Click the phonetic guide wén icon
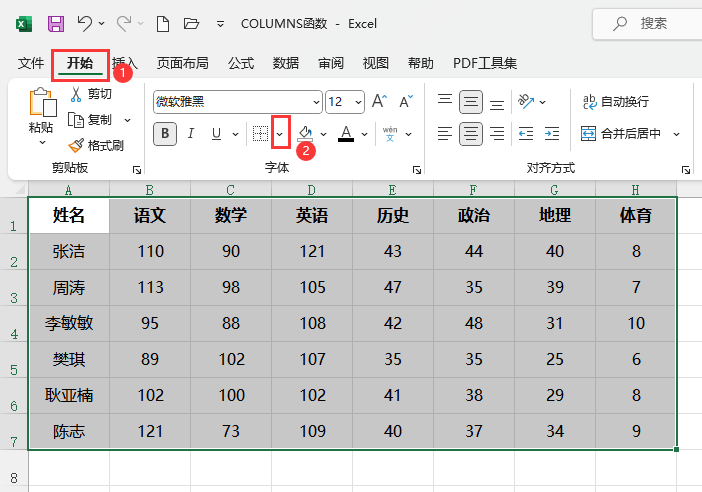 [390, 133]
